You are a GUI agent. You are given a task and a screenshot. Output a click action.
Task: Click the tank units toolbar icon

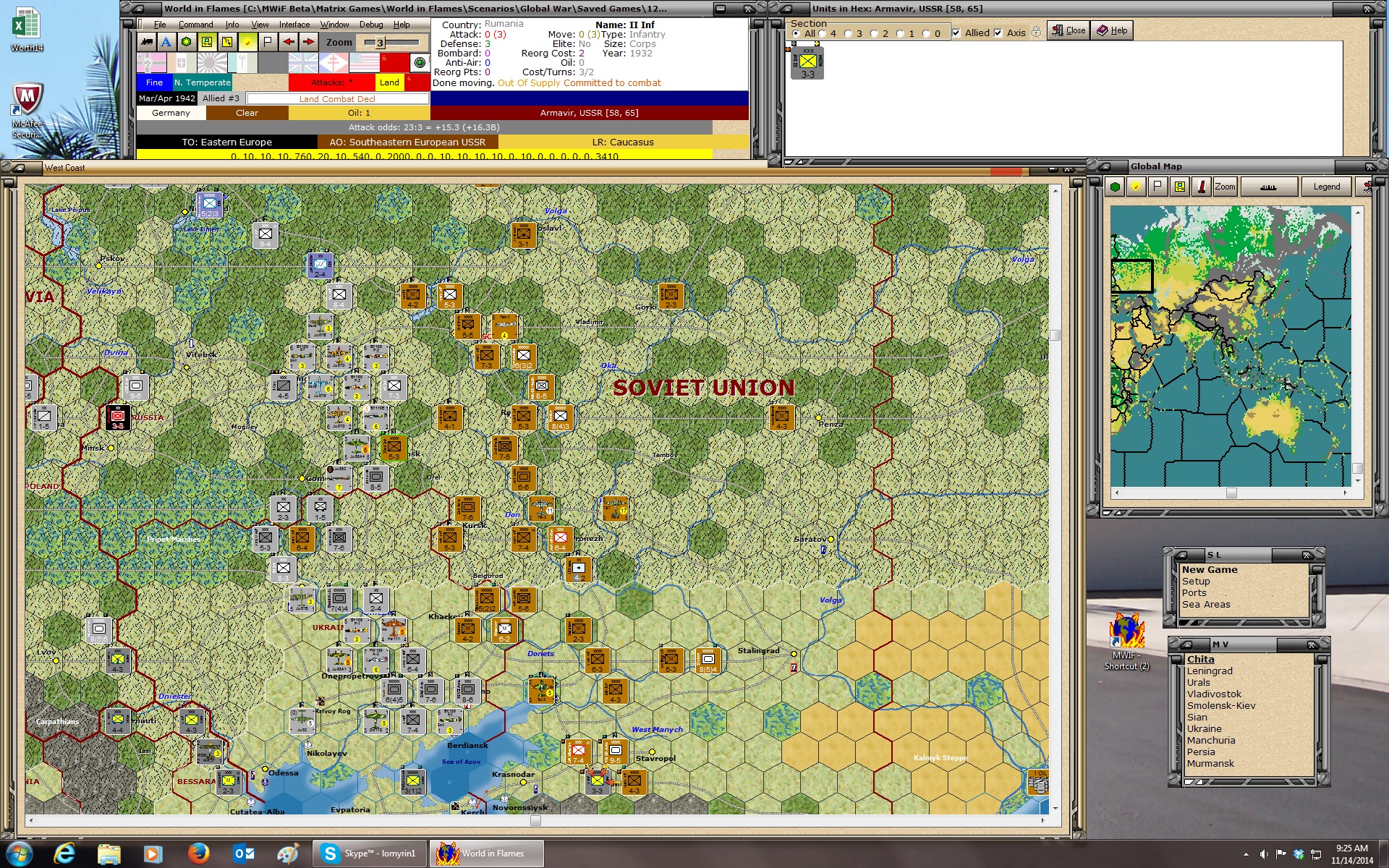click(147, 42)
